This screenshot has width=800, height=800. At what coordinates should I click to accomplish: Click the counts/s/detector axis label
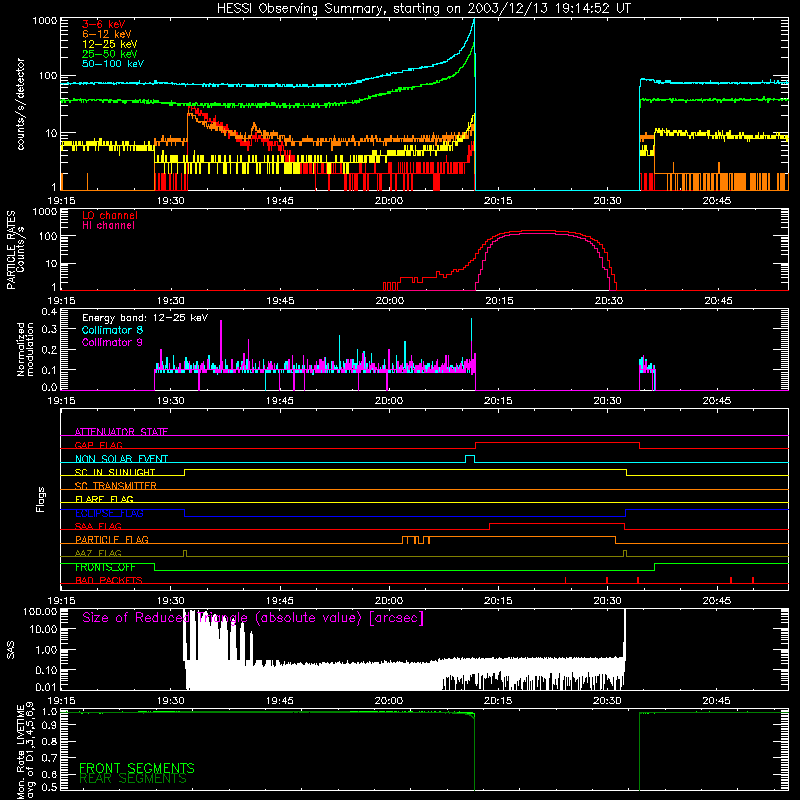point(20,104)
